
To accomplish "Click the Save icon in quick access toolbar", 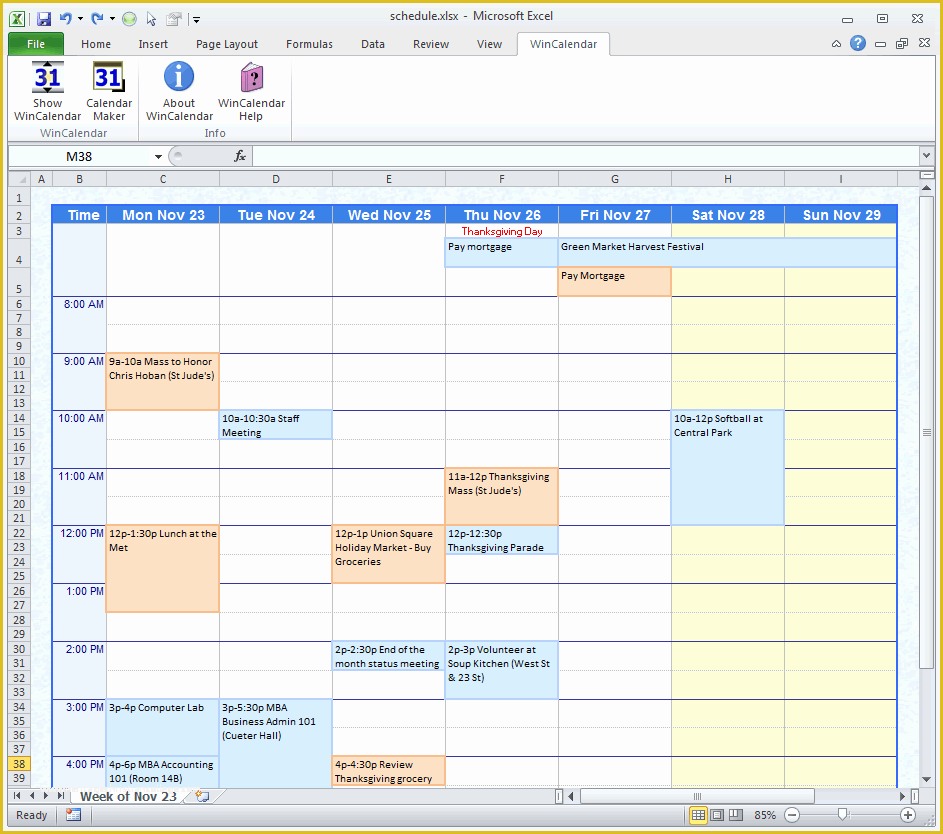I will 43,19.
